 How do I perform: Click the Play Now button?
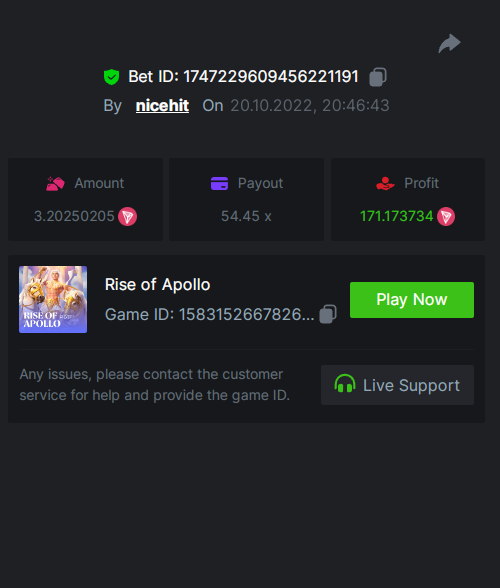pos(412,300)
